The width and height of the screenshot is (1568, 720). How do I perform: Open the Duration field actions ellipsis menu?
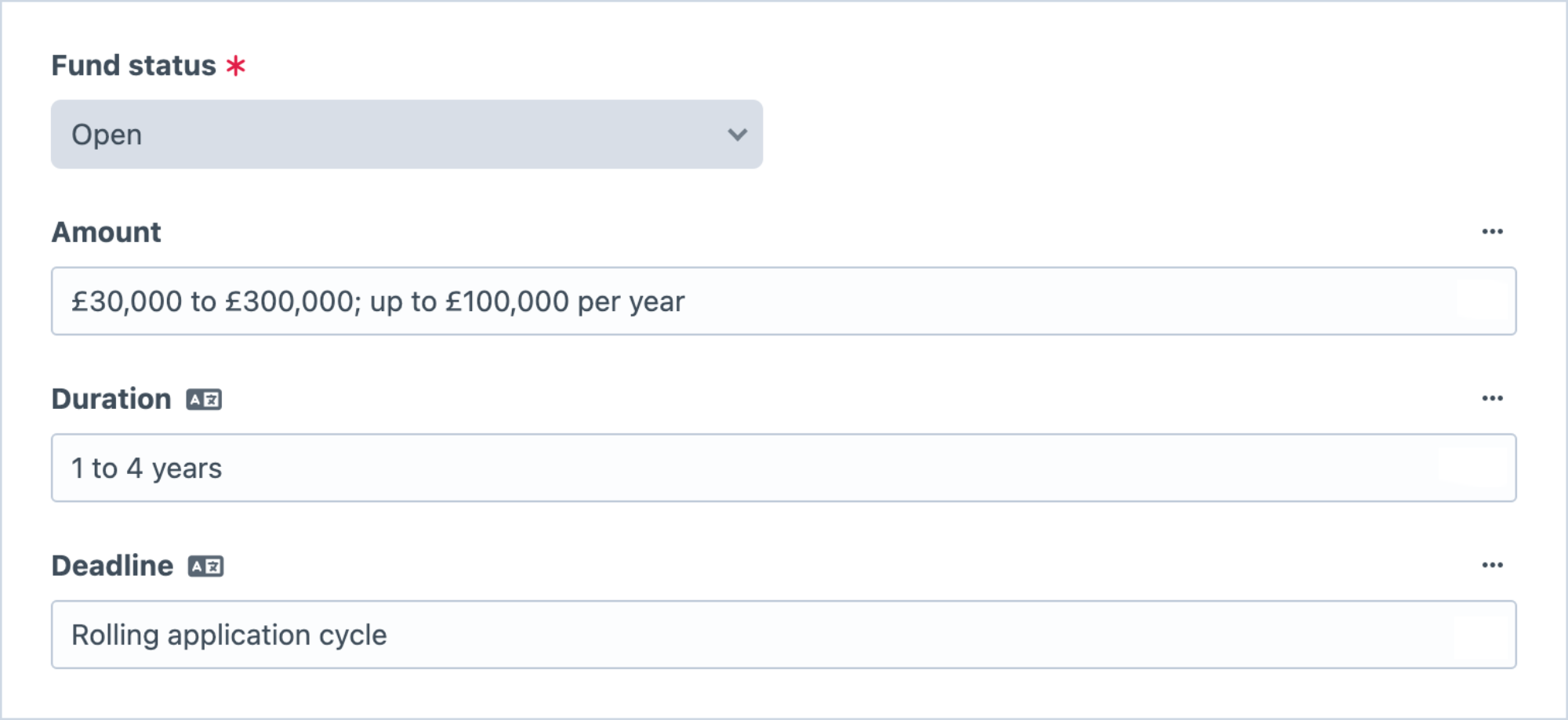pyautogui.click(x=1492, y=398)
